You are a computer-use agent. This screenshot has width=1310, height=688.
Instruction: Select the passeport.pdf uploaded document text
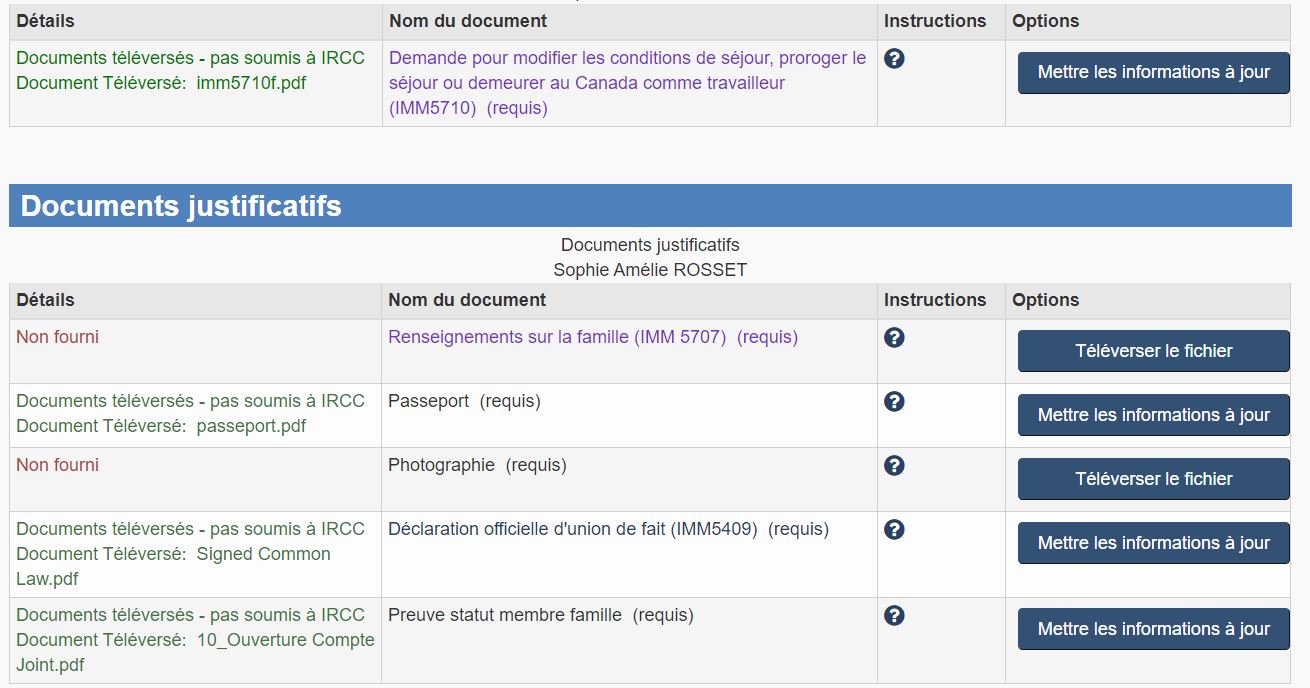coord(251,426)
